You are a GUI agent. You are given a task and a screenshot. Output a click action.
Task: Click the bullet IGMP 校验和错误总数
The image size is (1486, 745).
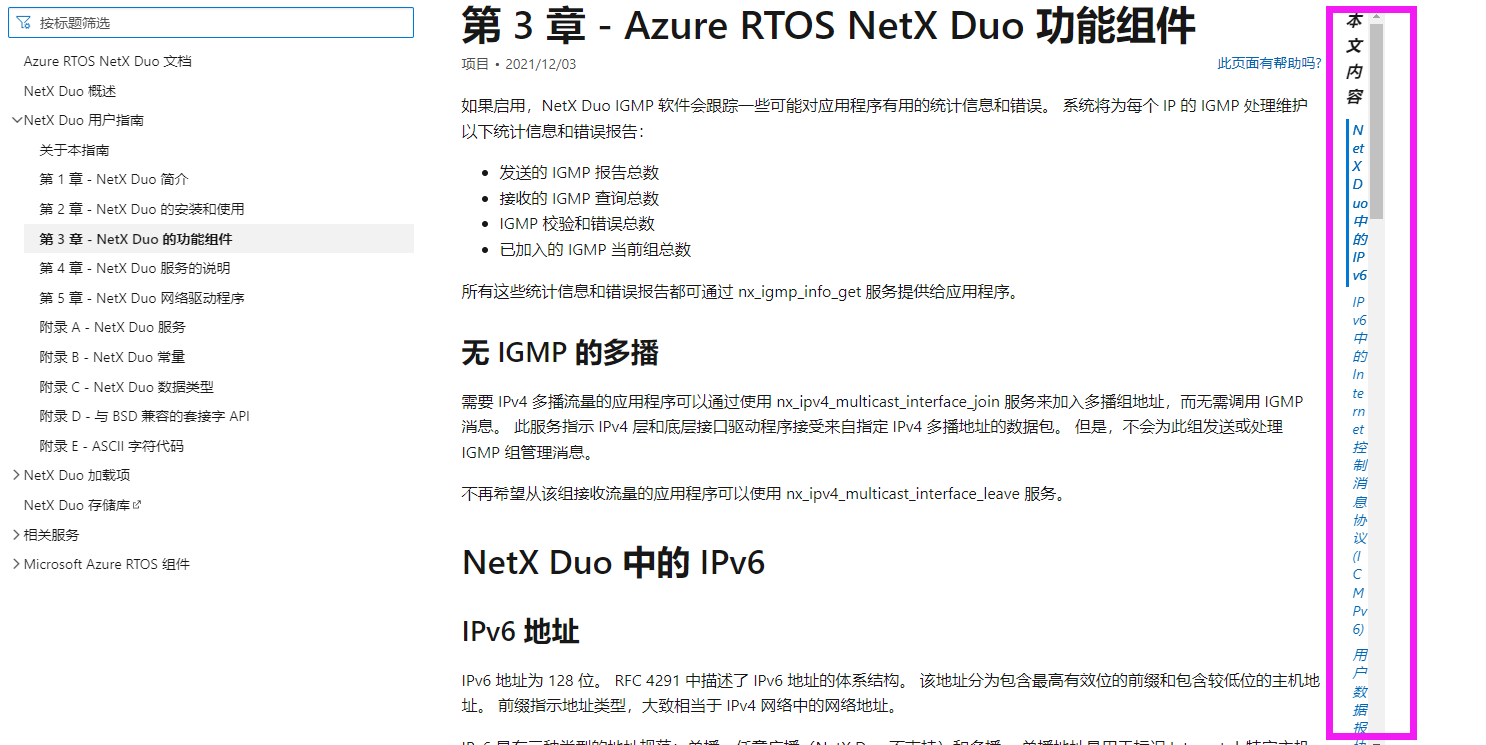577,224
